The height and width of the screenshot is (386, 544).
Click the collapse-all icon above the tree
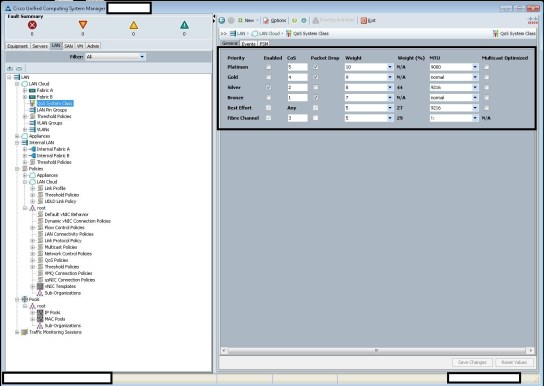19,68
